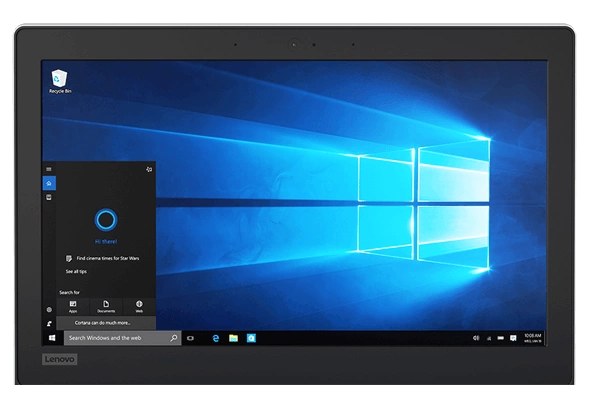The image size is (590, 408).
Task: Click the icon at Cortana panel top-right
Action: (149, 169)
